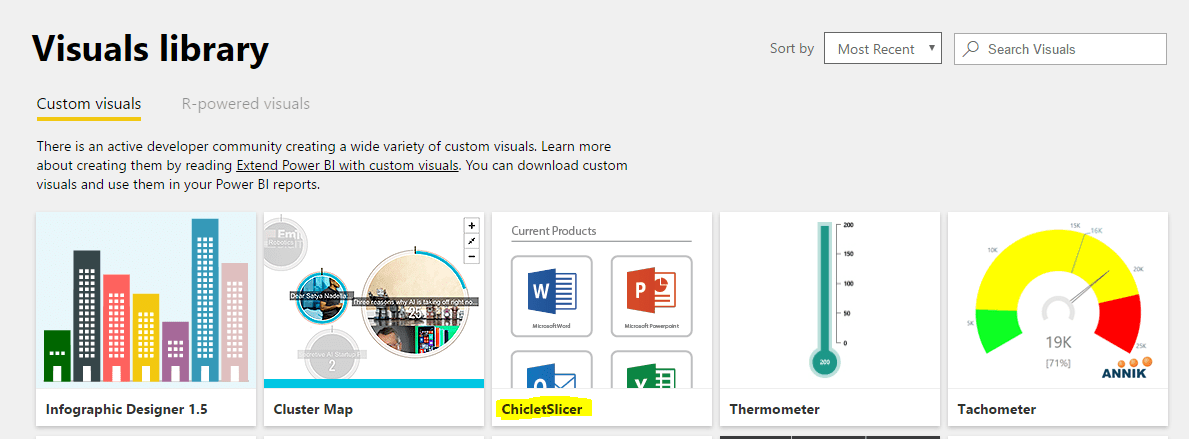Switch to the R-powered visuals tab

point(246,104)
